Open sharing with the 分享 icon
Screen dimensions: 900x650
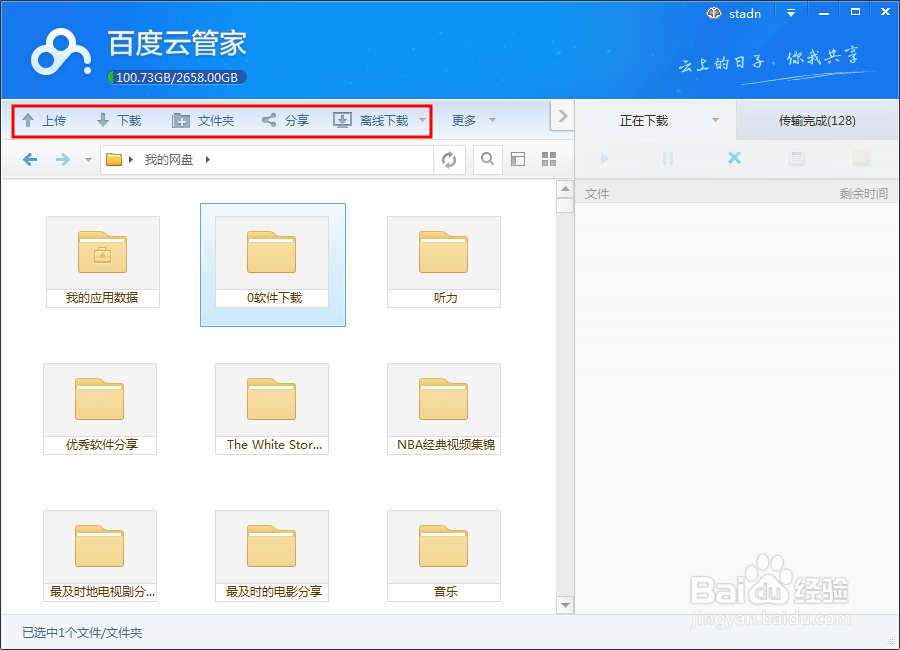click(x=283, y=119)
